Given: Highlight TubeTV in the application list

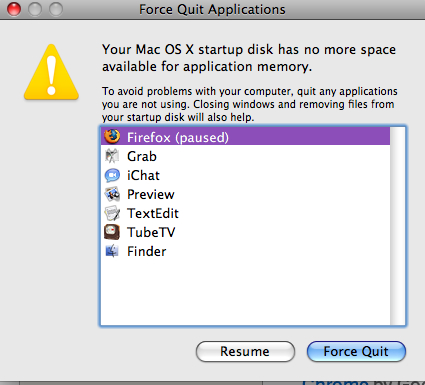Looking at the screenshot, I should tap(245, 232).
